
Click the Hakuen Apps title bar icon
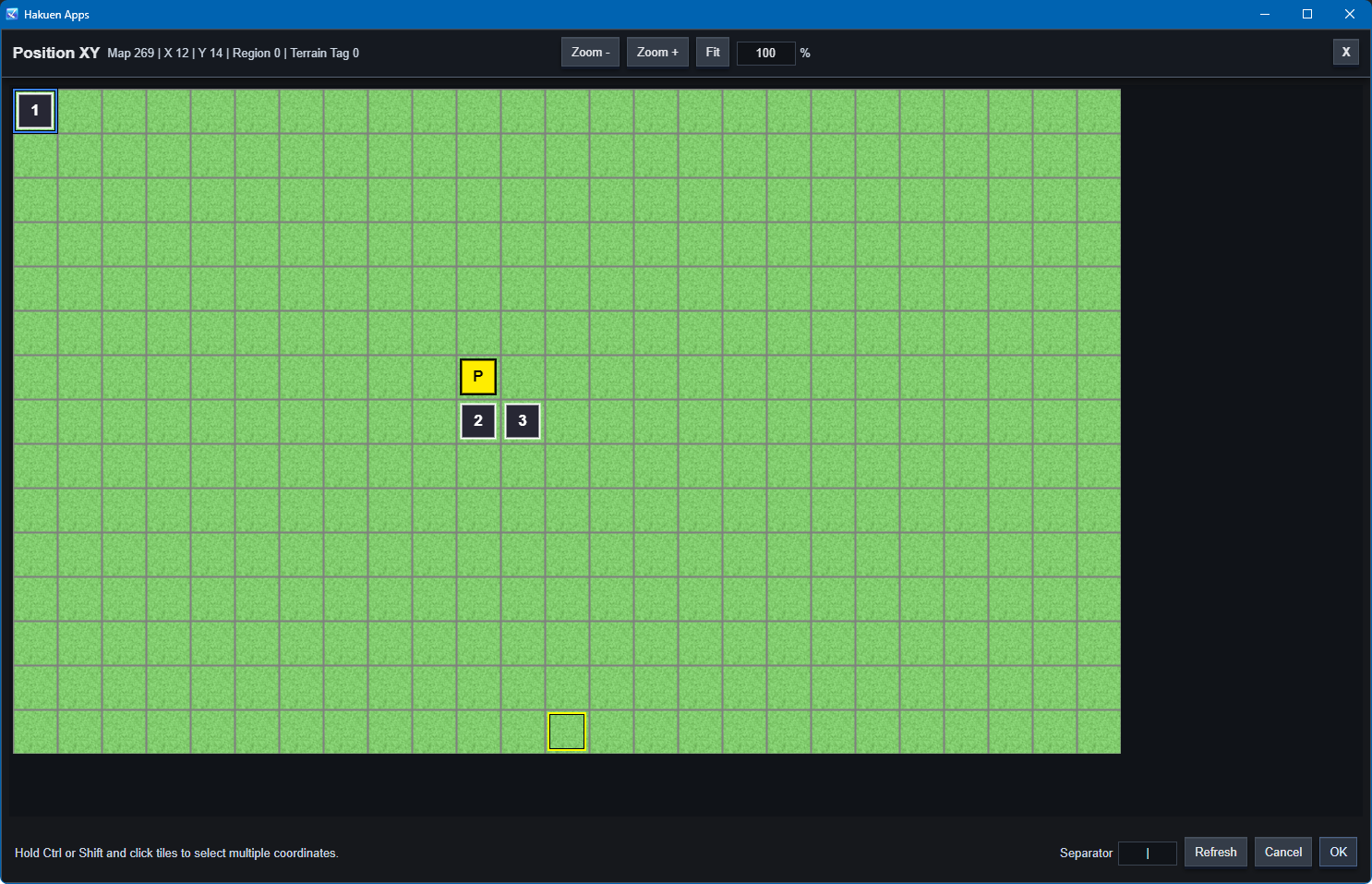[x=12, y=14]
